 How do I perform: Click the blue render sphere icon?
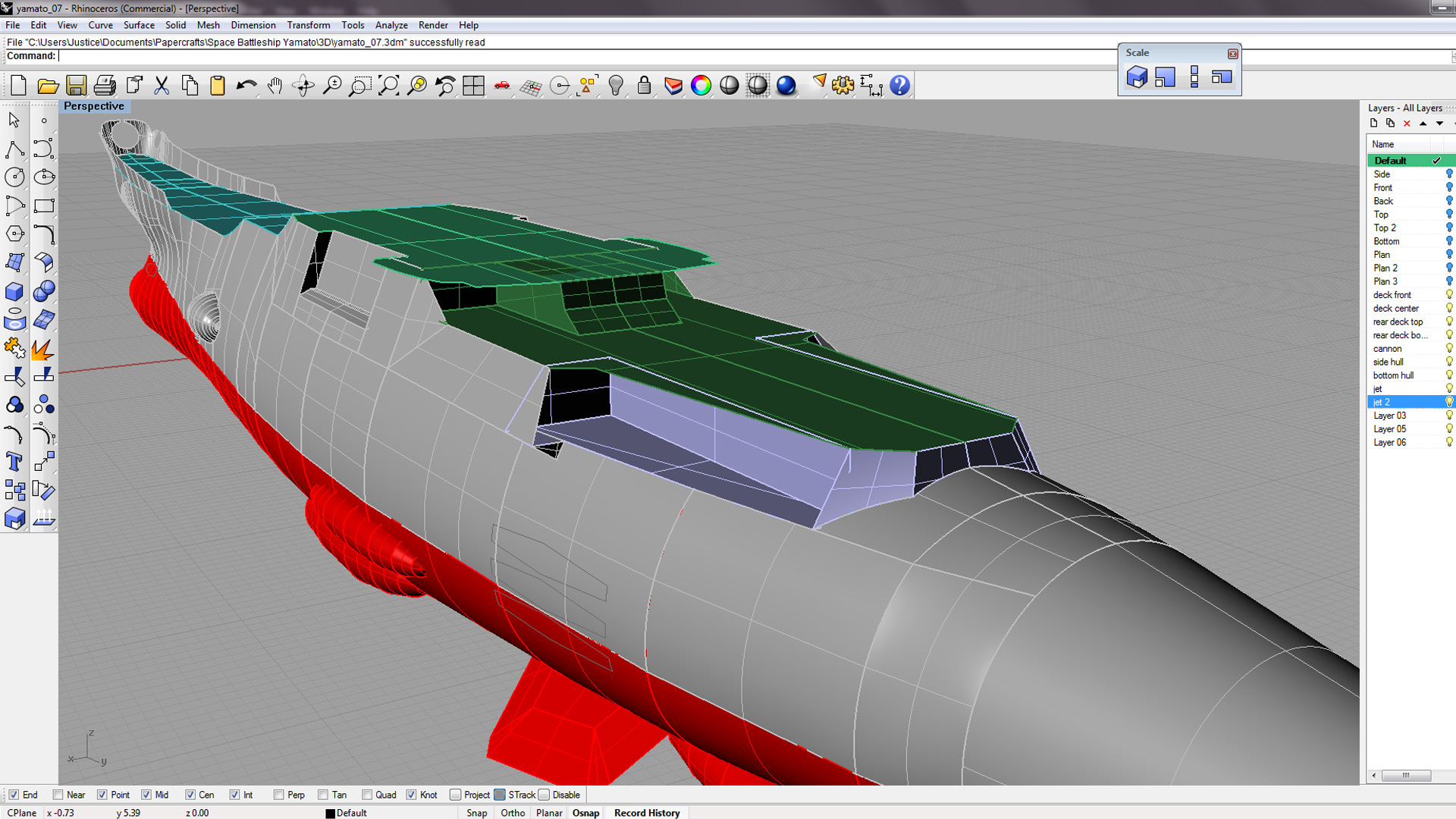coord(786,86)
